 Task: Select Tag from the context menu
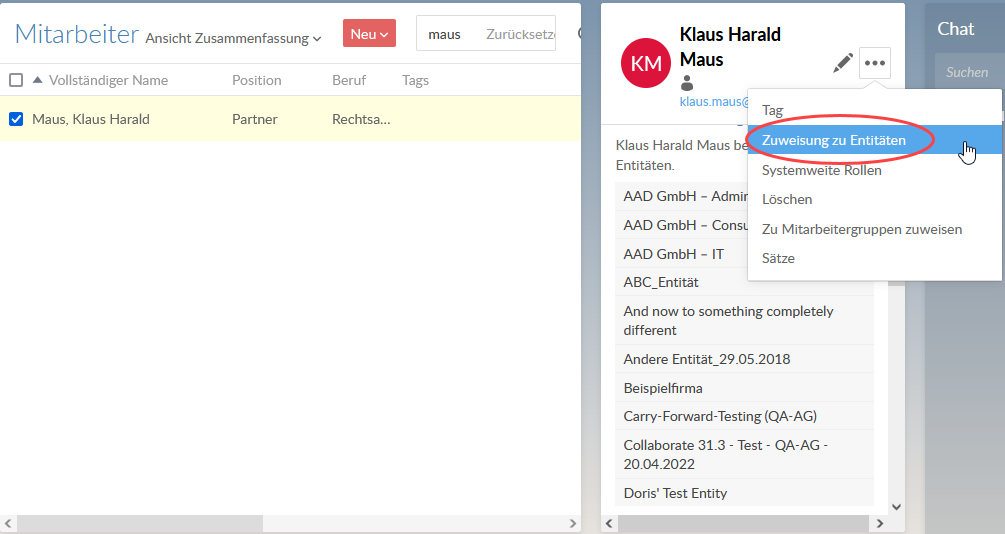pyautogui.click(x=874, y=110)
